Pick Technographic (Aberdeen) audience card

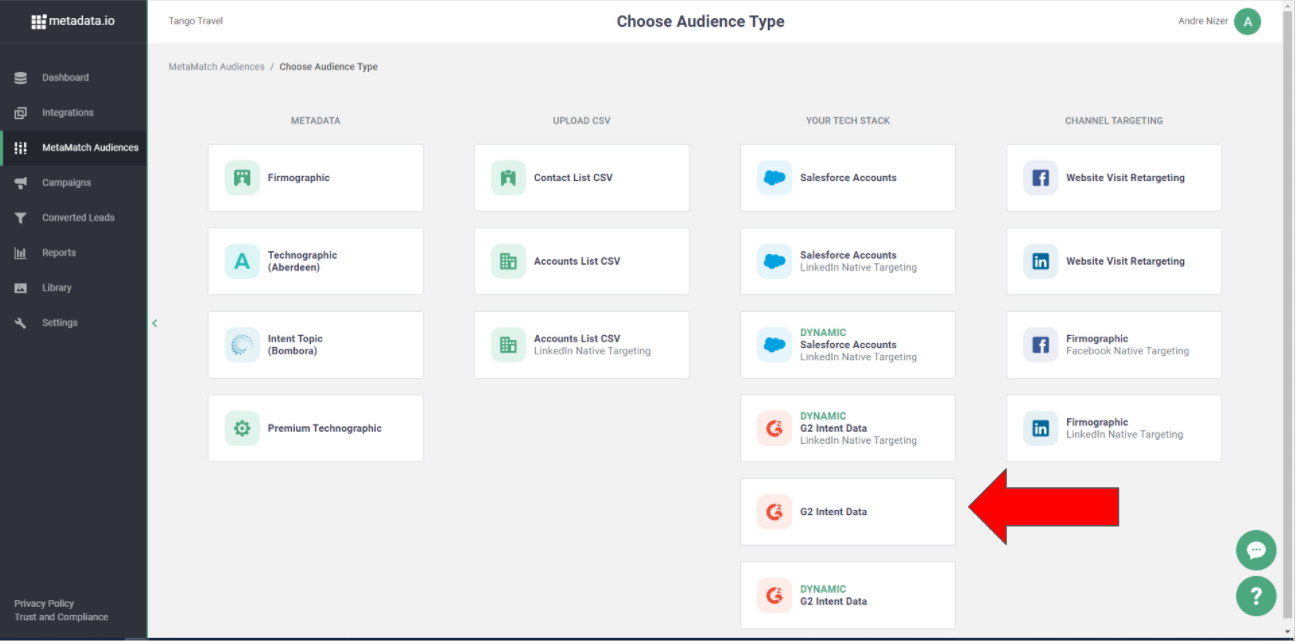pyautogui.click(x=315, y=261)
